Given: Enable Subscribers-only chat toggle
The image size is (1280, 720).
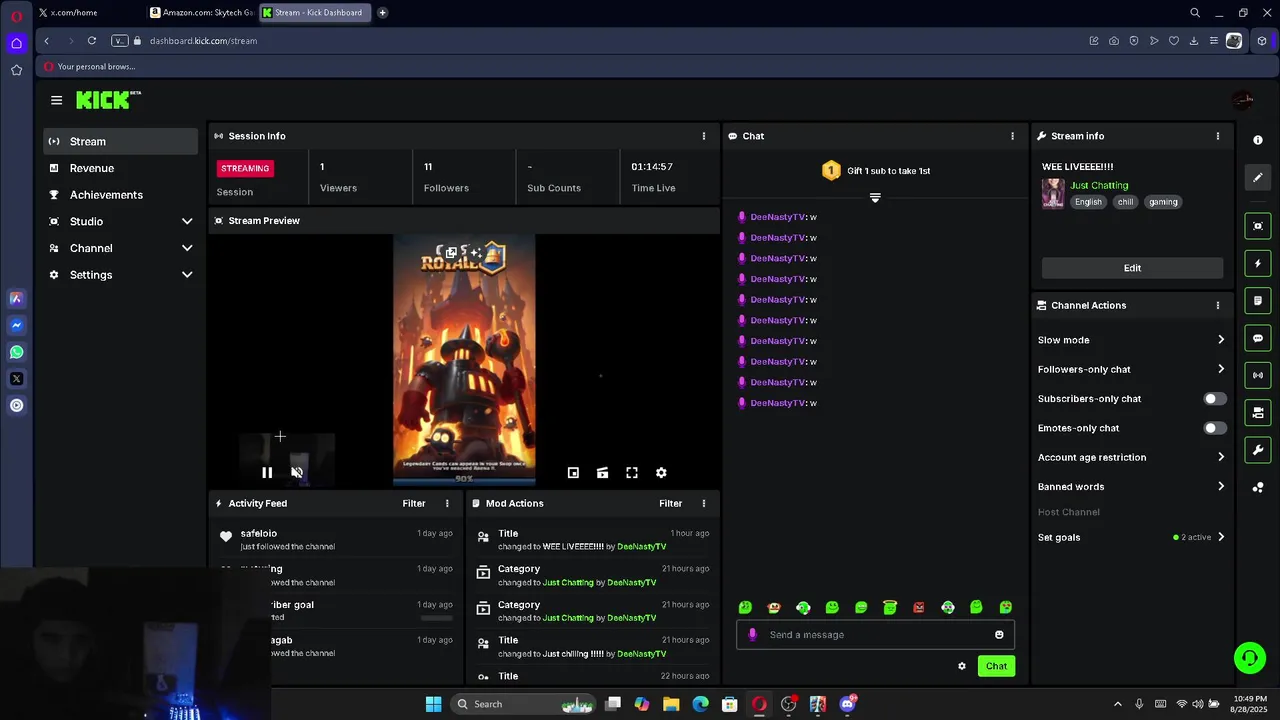Looking at the screenshot, I should [x=1214, y=399].
